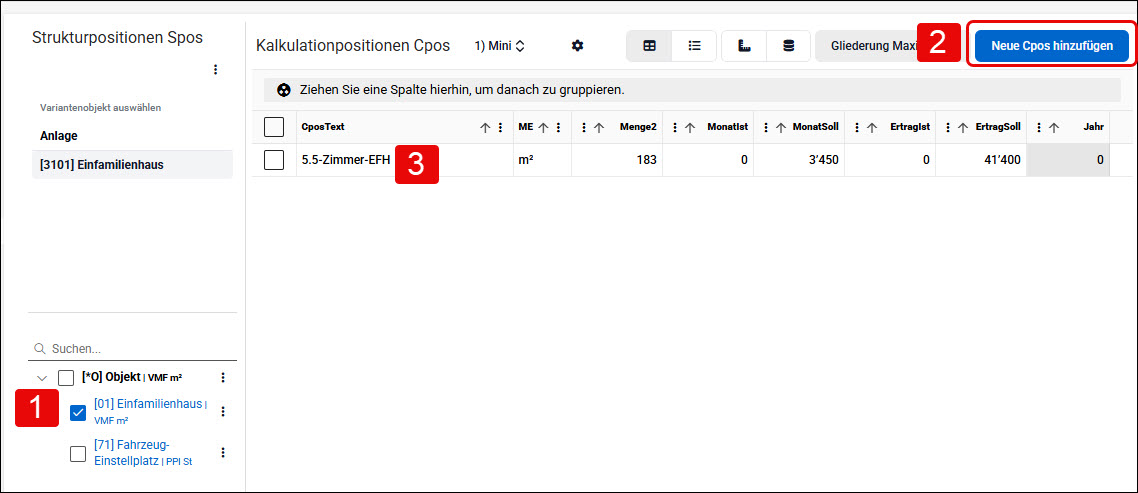The width and height of the screenshot is (1138, 493).
Task: Open the gear settings icon beside Mini
Action: 577,46
